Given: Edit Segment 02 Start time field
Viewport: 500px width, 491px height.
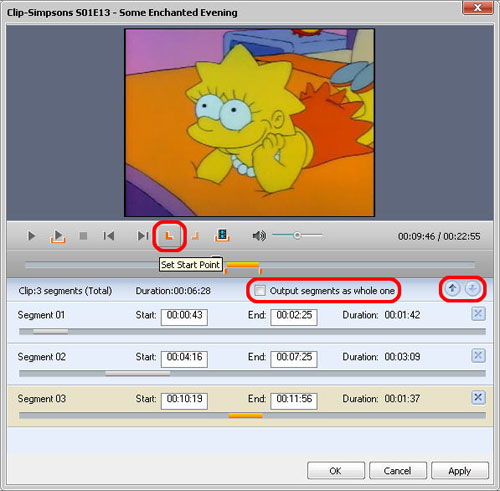Looking at the screenshot, I should [184, 359].
